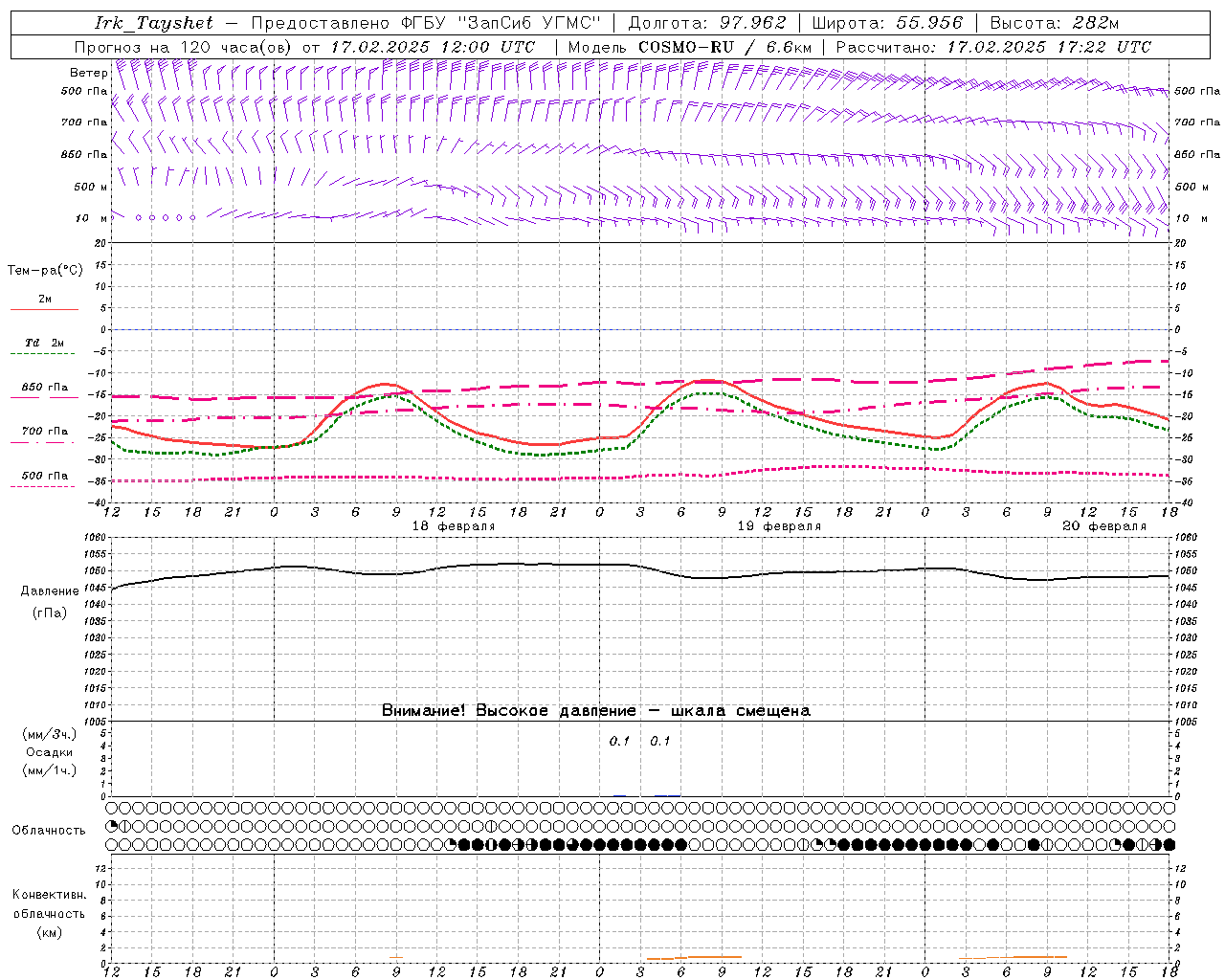Click the left 0.1 precipitation value label
The width and height of the screenshot is (1225, 980).
pos(619,741)
